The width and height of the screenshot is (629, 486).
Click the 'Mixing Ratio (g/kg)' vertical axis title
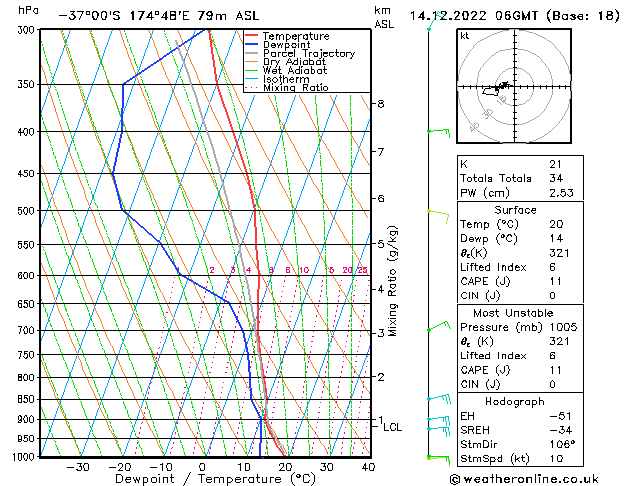click(x=393, y=281)
